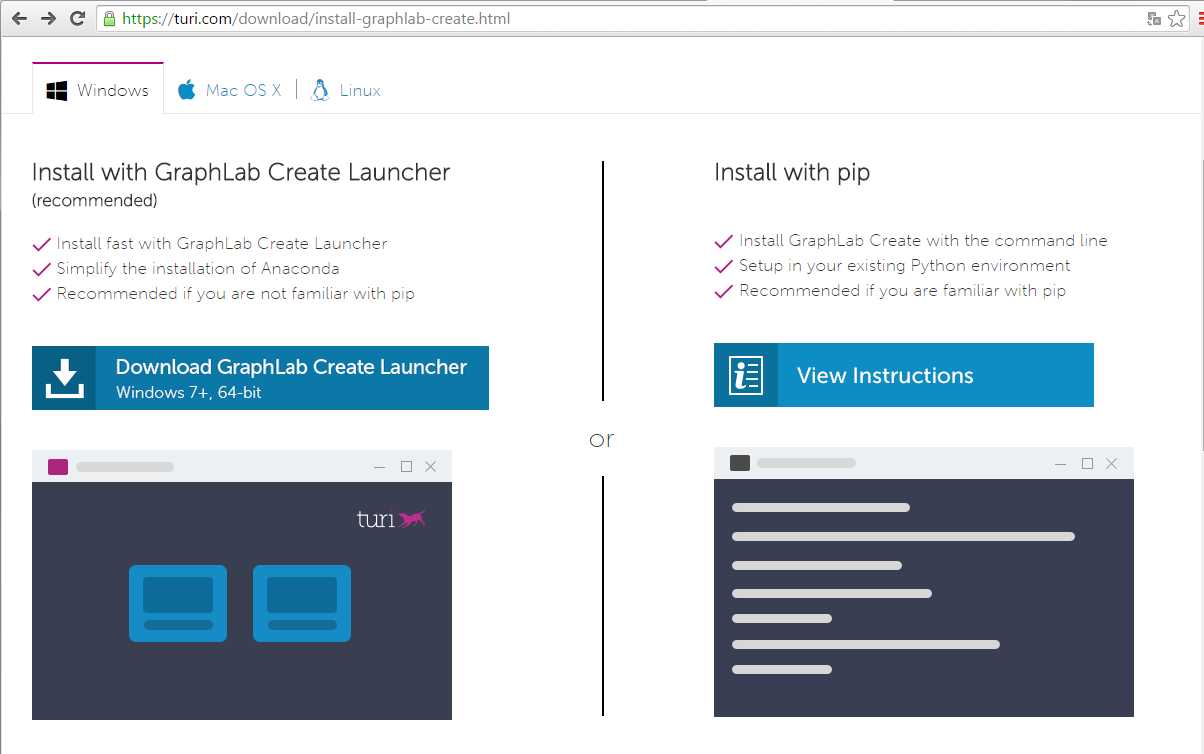Click "Recommended if you are not familiar with pip"

pyautogui.click(x=235, y=293)
